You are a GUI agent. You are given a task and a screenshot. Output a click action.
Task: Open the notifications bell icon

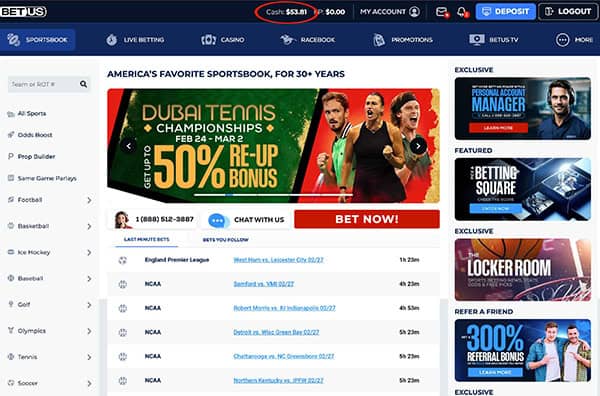[x=461, y=12]
